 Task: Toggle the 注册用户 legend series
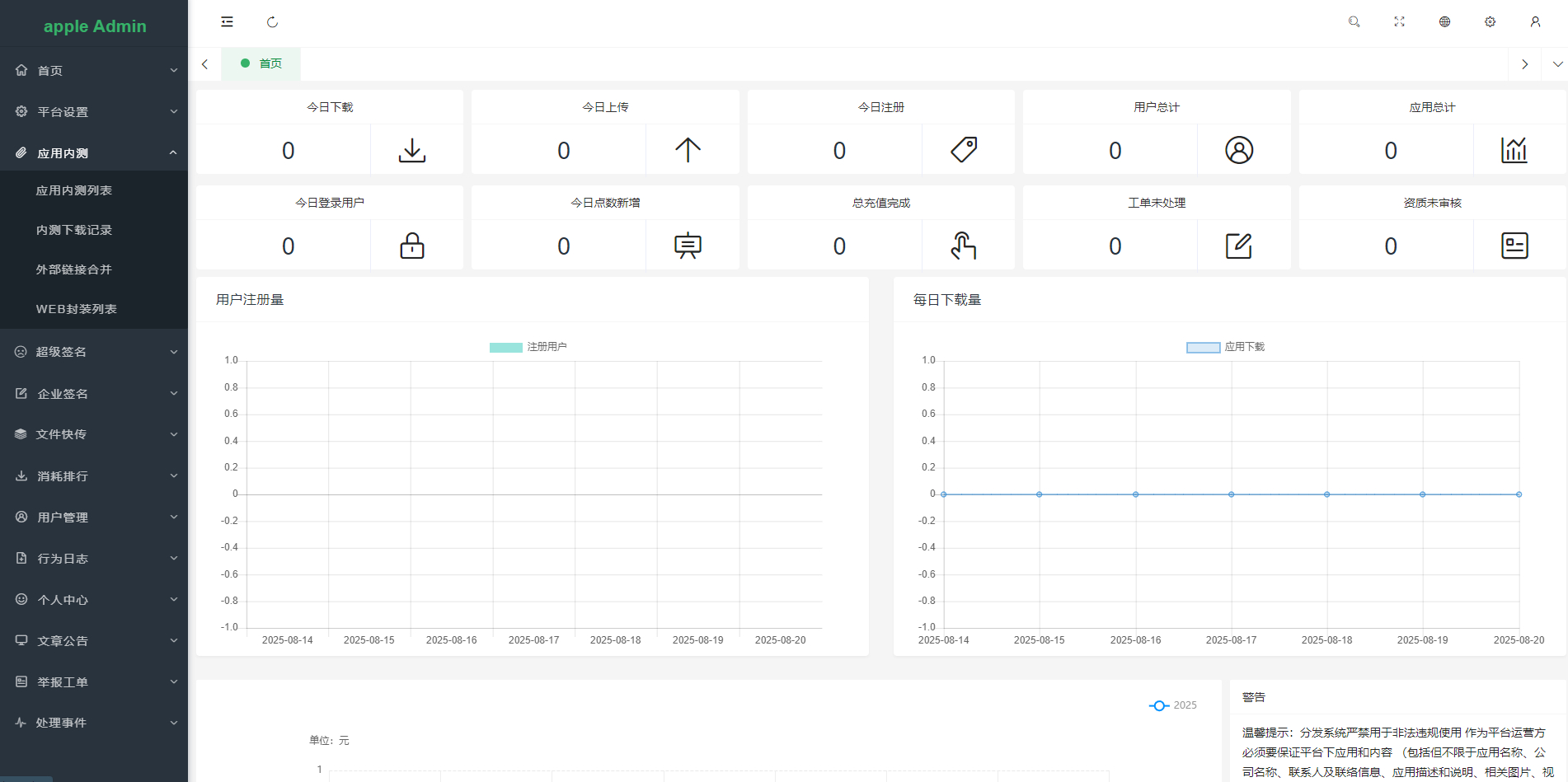(x=528, y=347)
